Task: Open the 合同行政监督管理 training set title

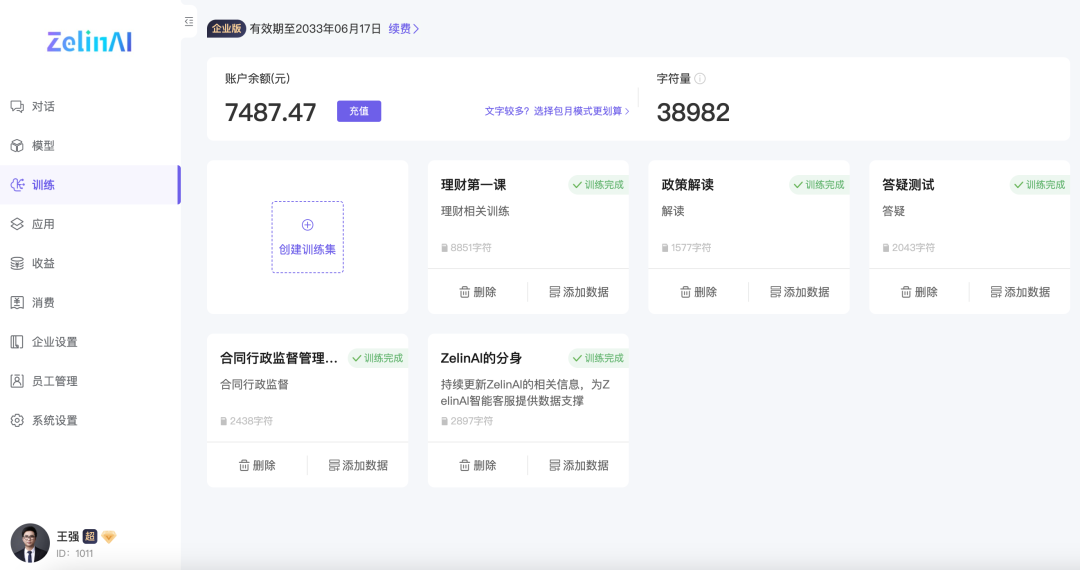Action: 279,358
